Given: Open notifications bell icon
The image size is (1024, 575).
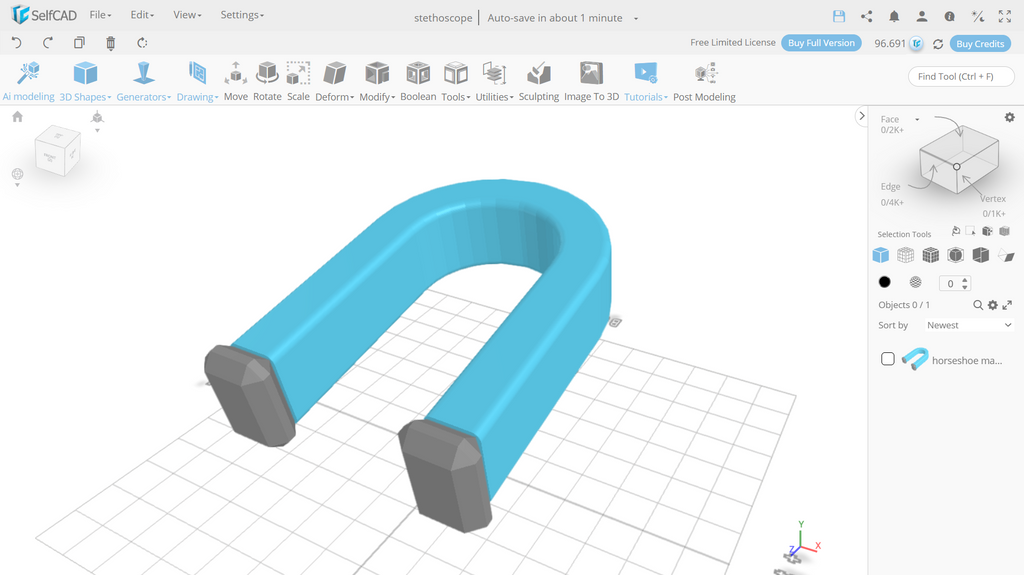Looking at the screenshot, I should click(x=894, y=16).
